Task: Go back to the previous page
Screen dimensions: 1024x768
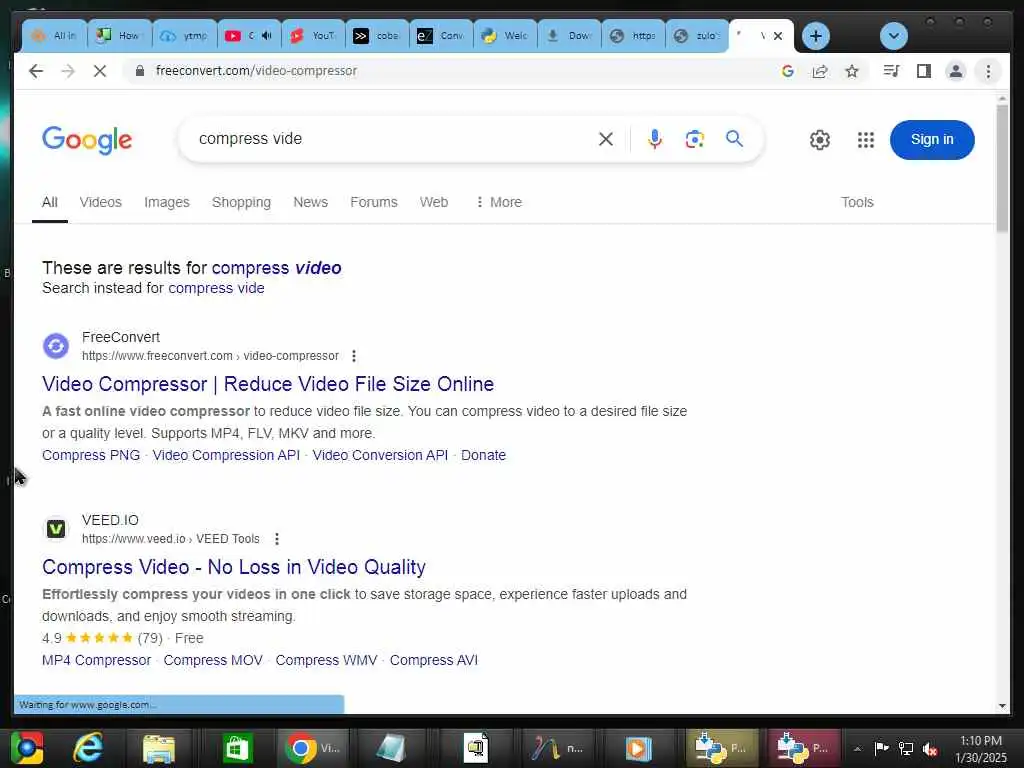Action: click(36, 71)
